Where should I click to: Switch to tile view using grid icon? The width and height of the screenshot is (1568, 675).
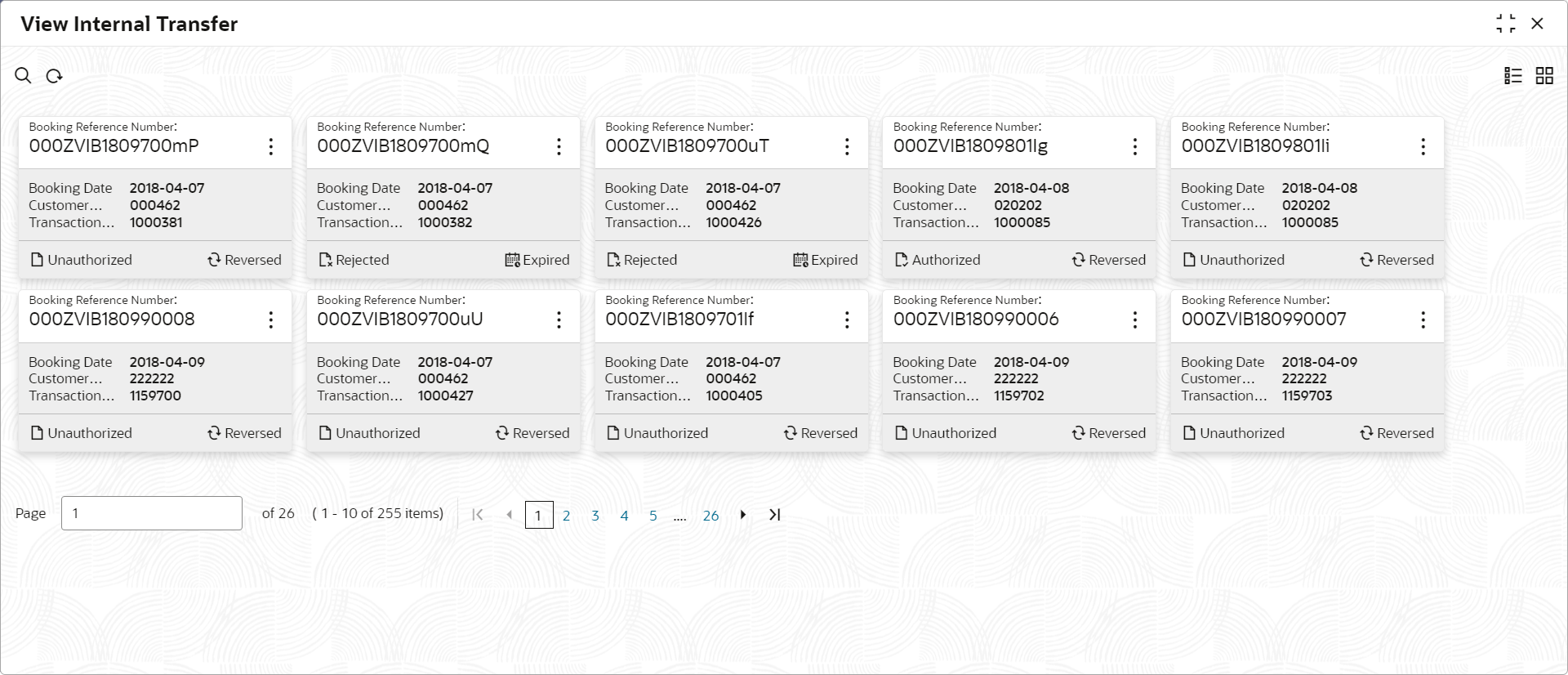pyautogui.click(x=1545, y=75)
